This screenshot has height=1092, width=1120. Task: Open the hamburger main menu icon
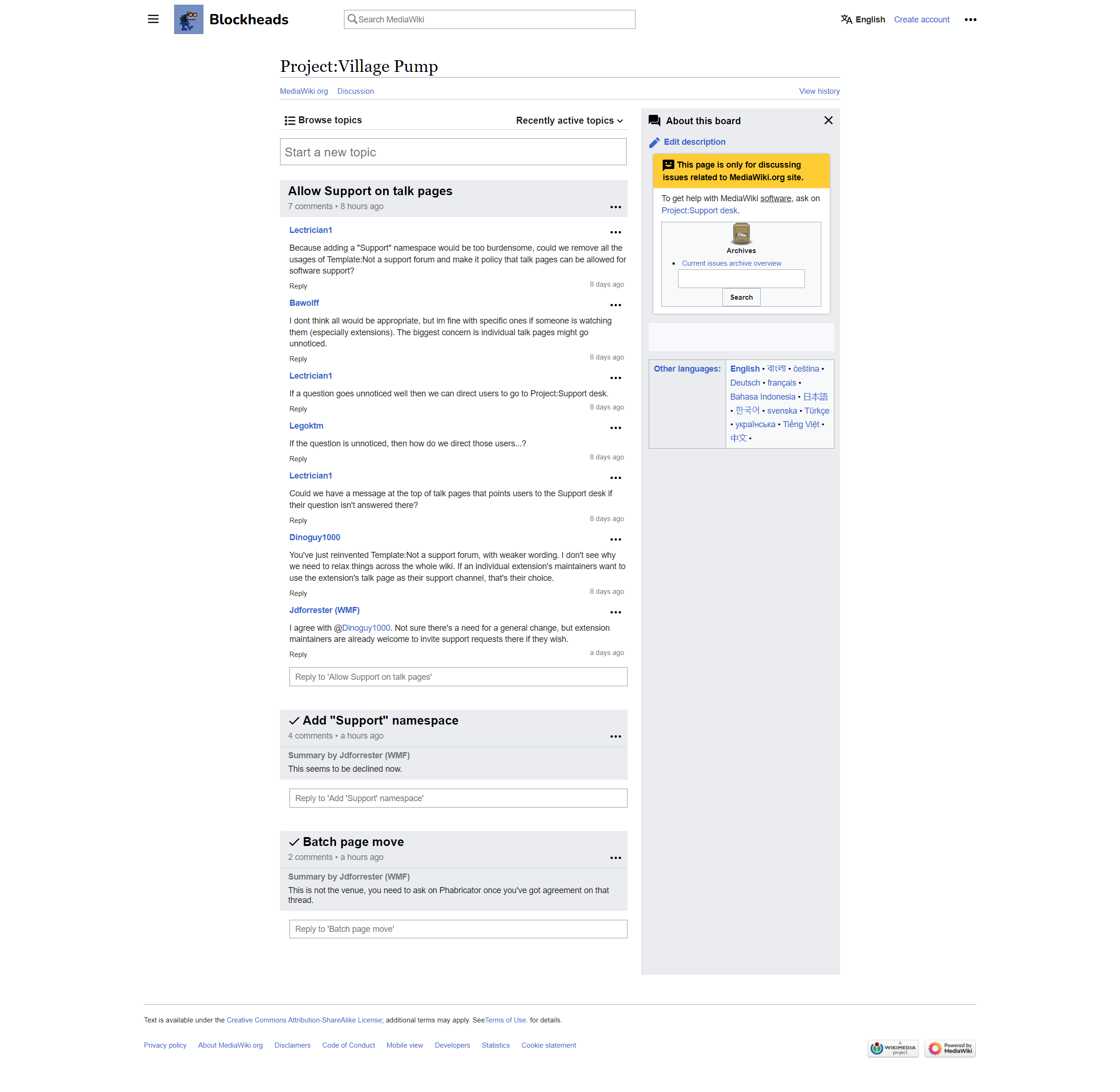click(153, 19)
